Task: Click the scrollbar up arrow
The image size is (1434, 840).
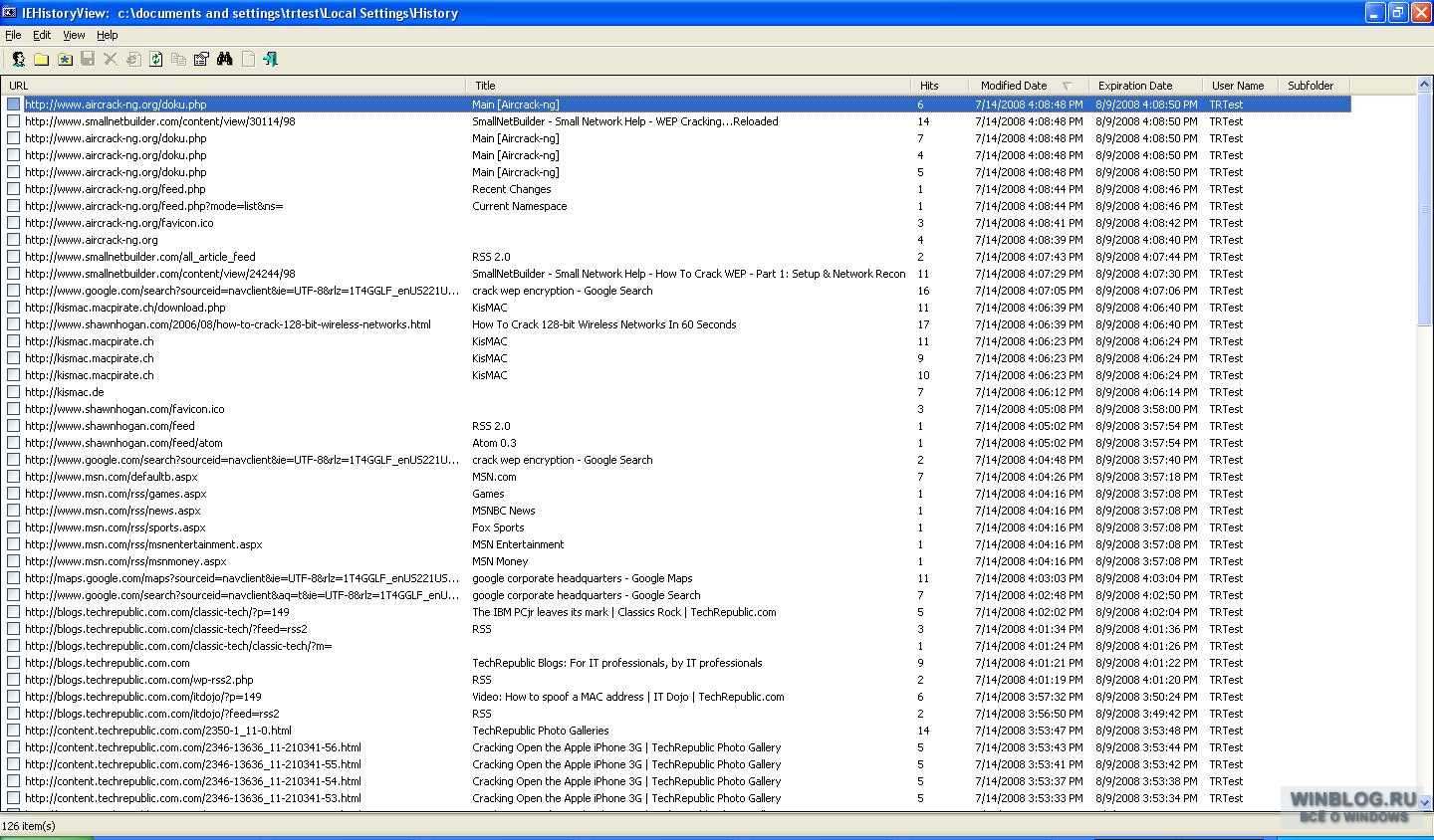Action: [x=1425, y=86]
